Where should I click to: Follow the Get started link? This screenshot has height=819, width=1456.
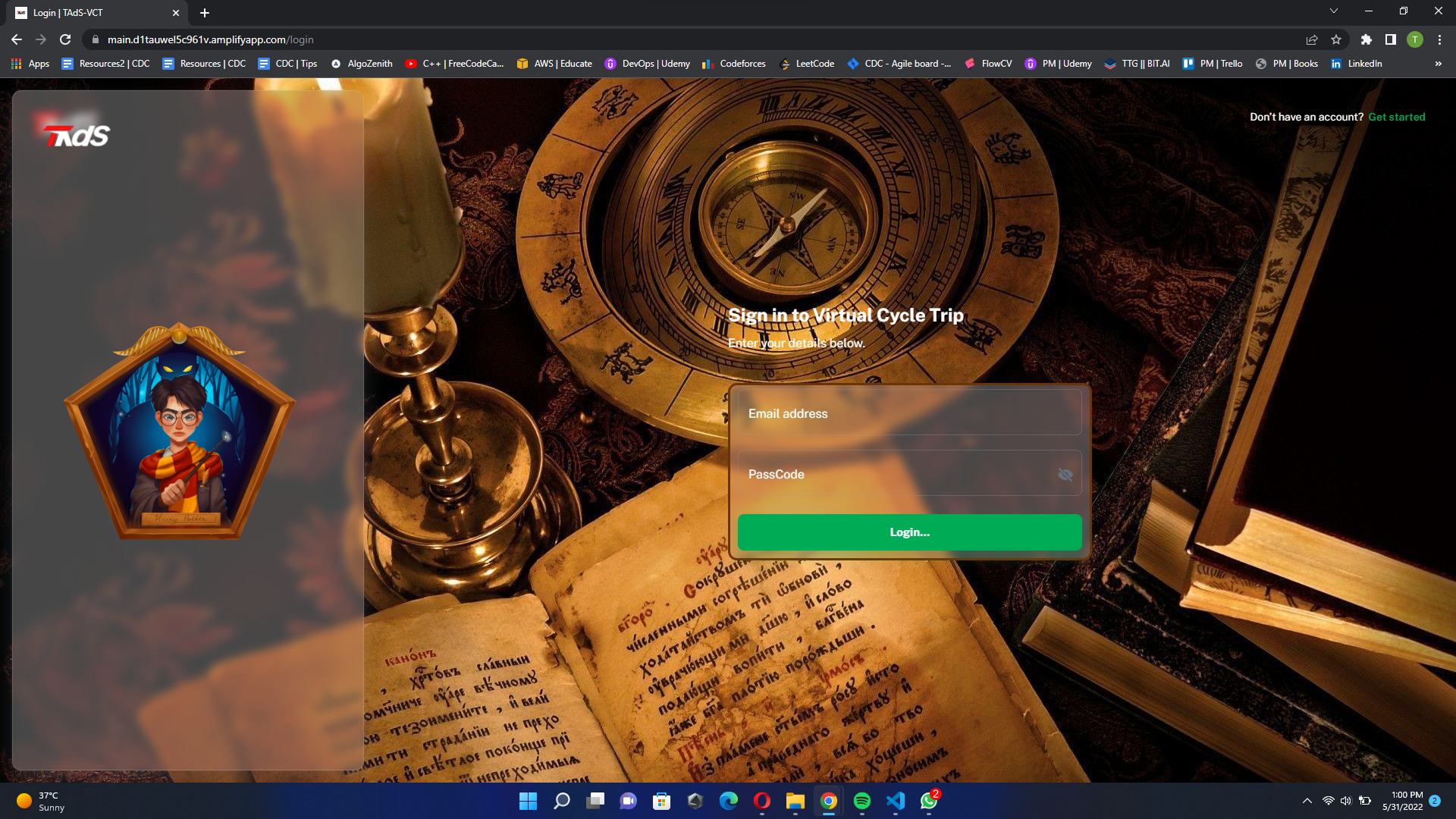click(1396, 117)
